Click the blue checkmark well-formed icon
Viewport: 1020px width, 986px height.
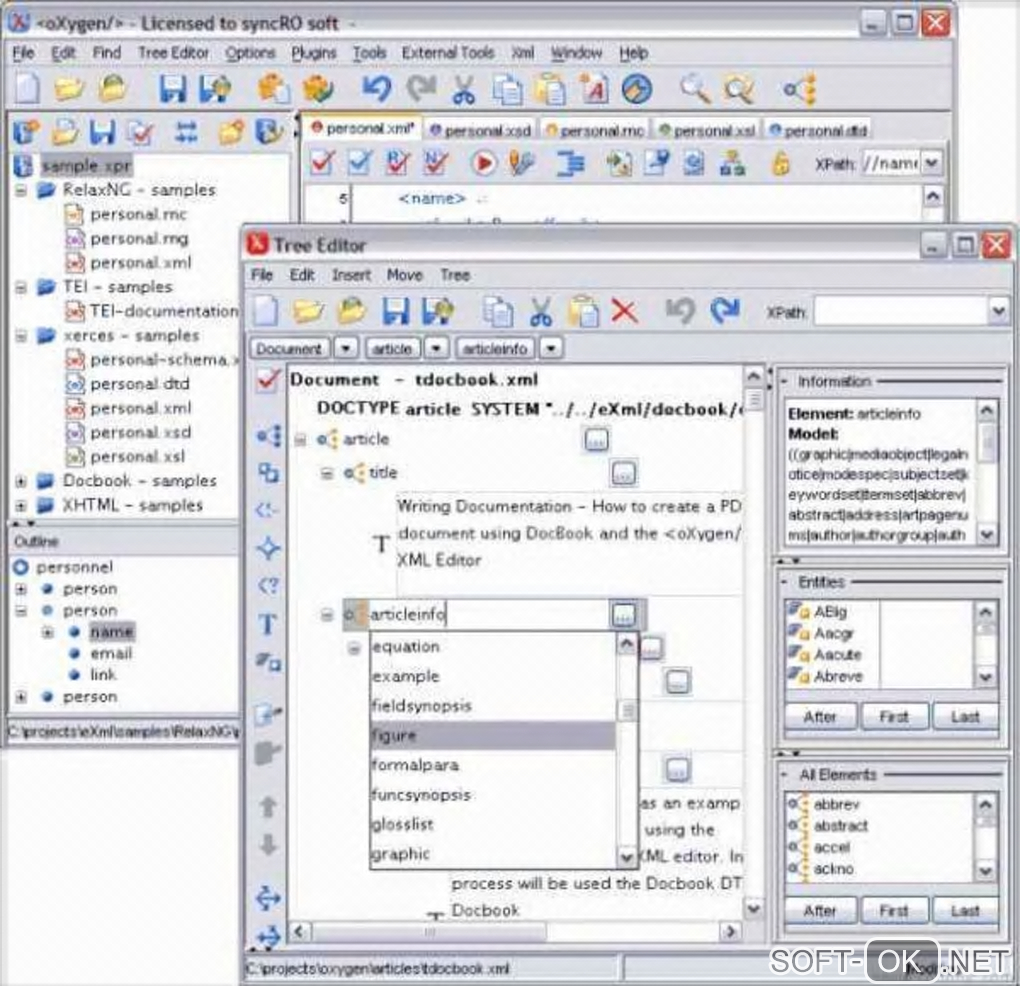point(360,163)
